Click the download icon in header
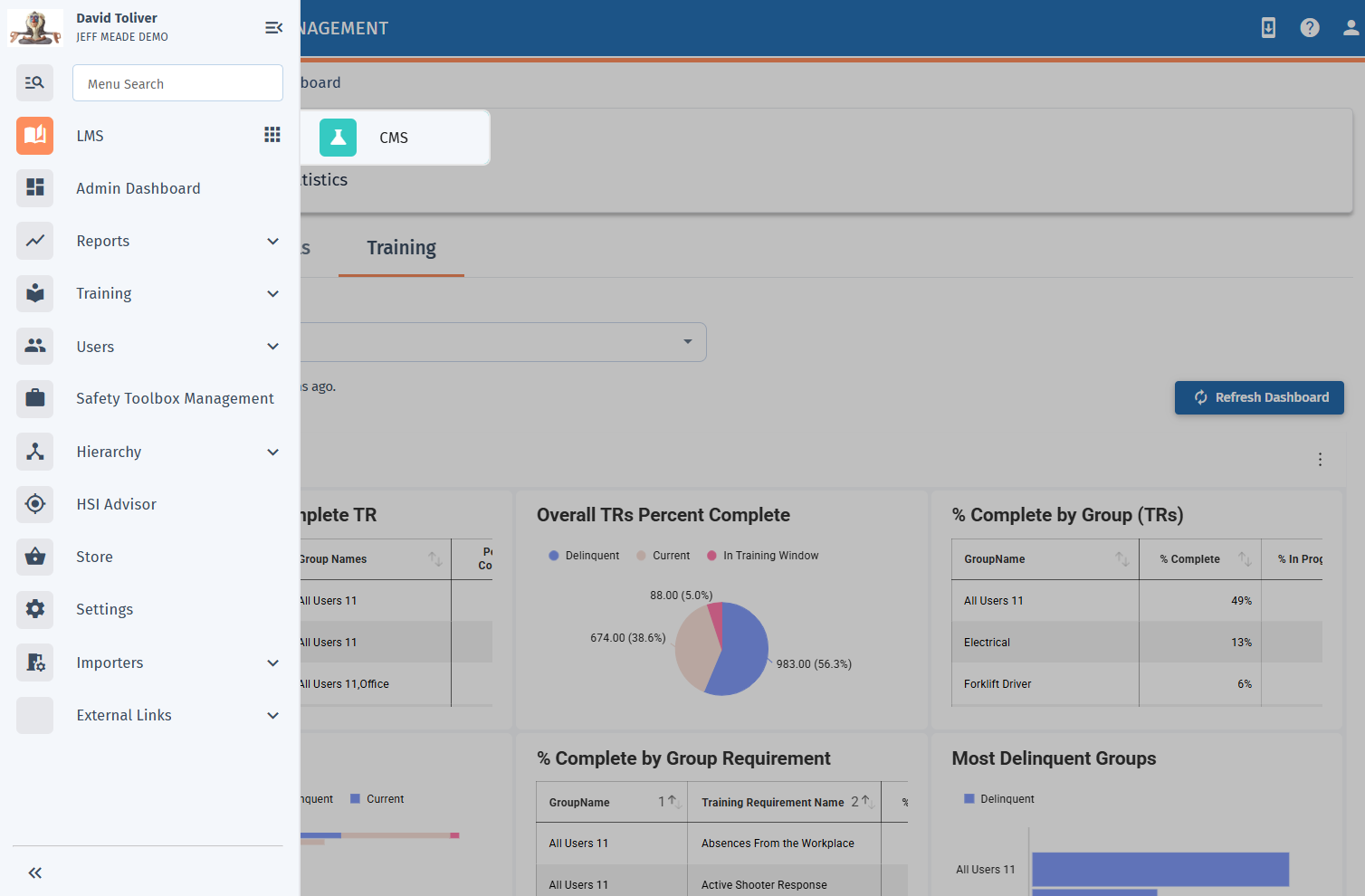Screen dimensions: 1365x896 pos(1268,28)
